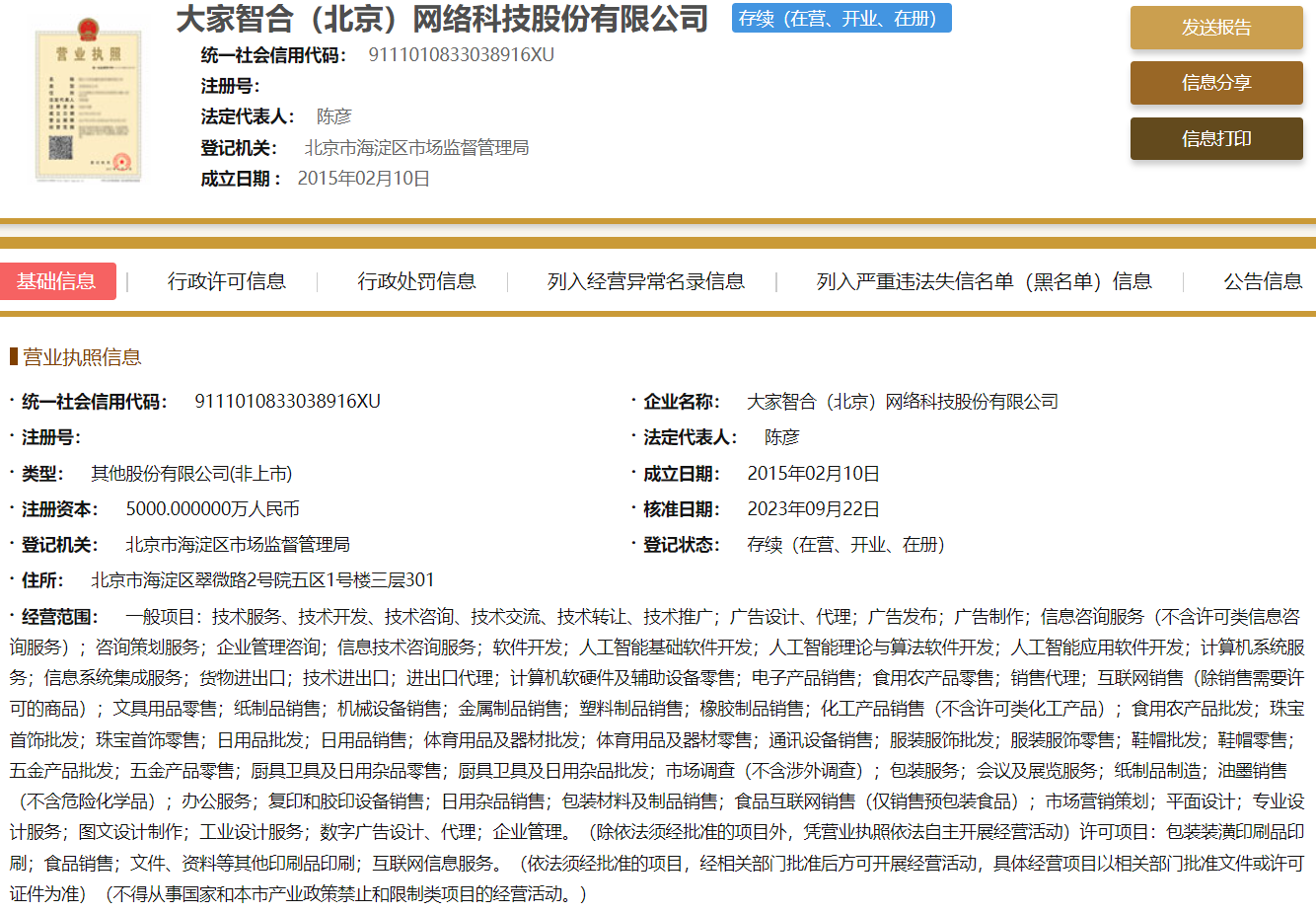Select the registered capital 5000.000000万人民币
The height and width of the screenshot is (914, 1316).
tap(212, 509)
